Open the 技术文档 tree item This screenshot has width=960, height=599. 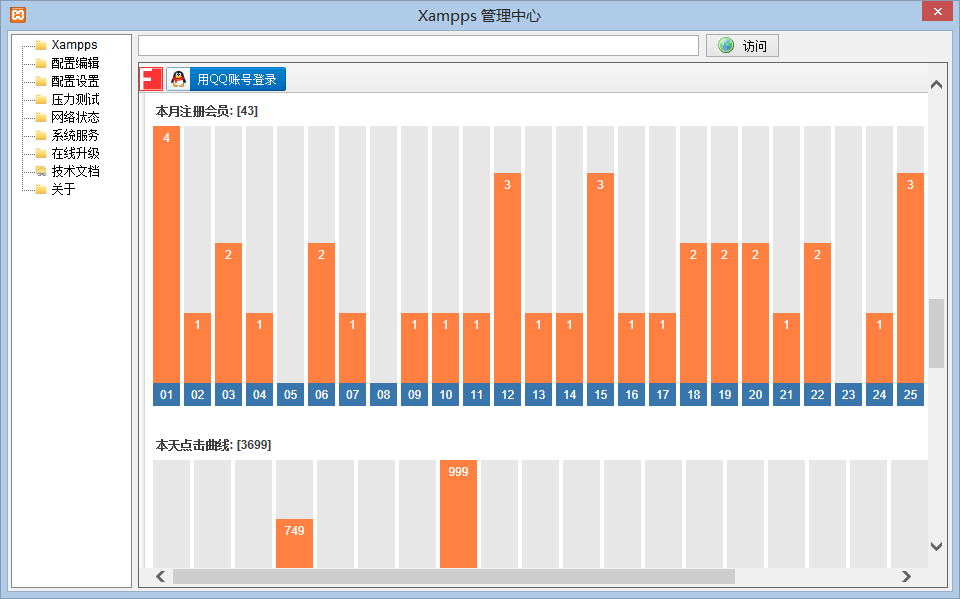pos(75,171)
